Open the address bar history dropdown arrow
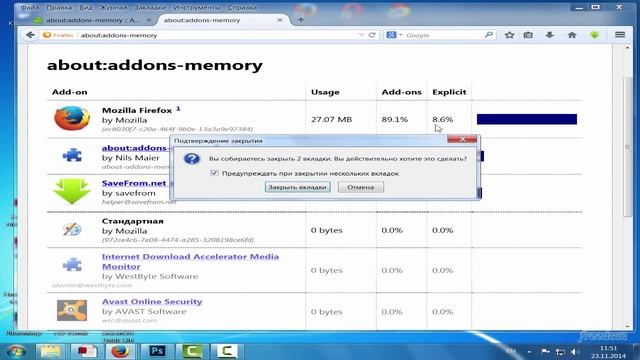This screenshot has height=360, width=640. (361, 35)
